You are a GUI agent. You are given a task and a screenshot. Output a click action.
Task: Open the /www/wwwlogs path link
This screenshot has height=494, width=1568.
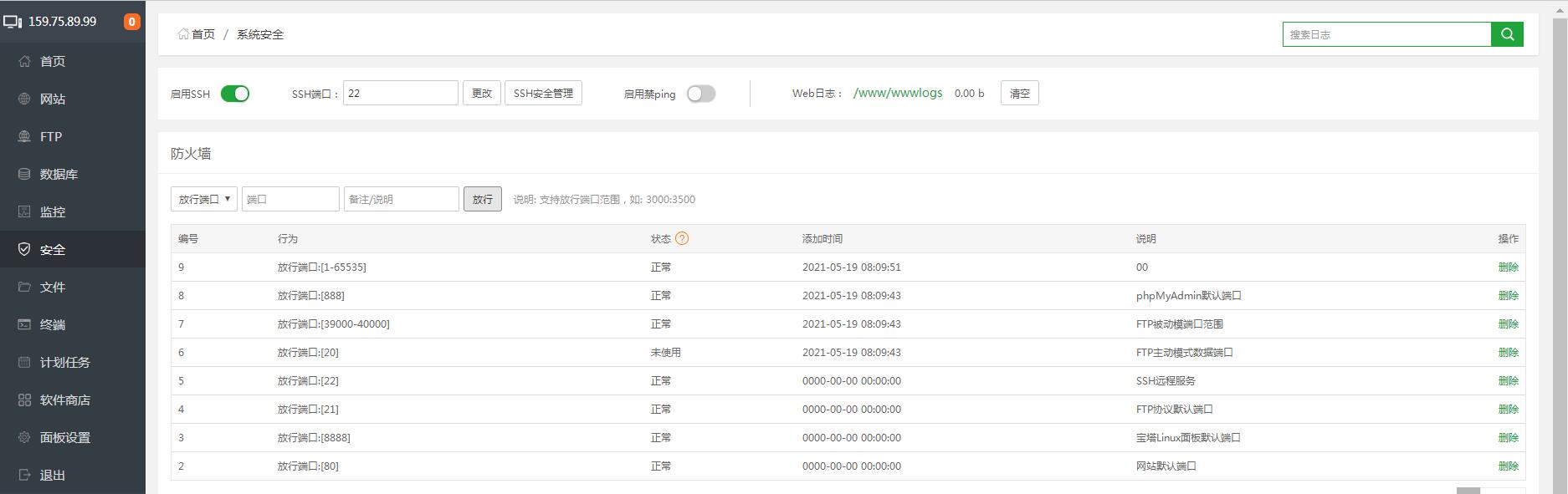pyautogui.click(x=897, y=93)
